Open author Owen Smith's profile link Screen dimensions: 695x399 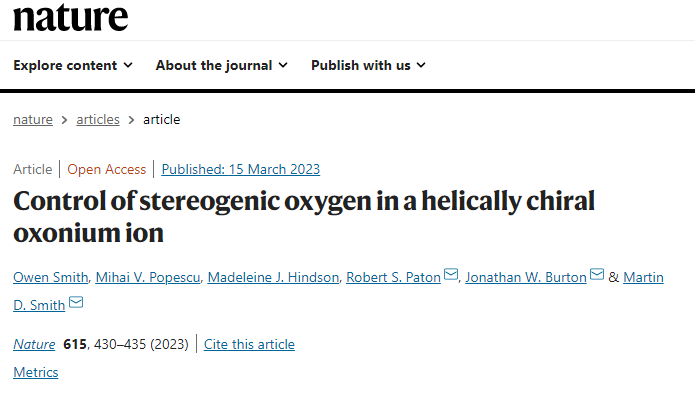click(51, 278)
